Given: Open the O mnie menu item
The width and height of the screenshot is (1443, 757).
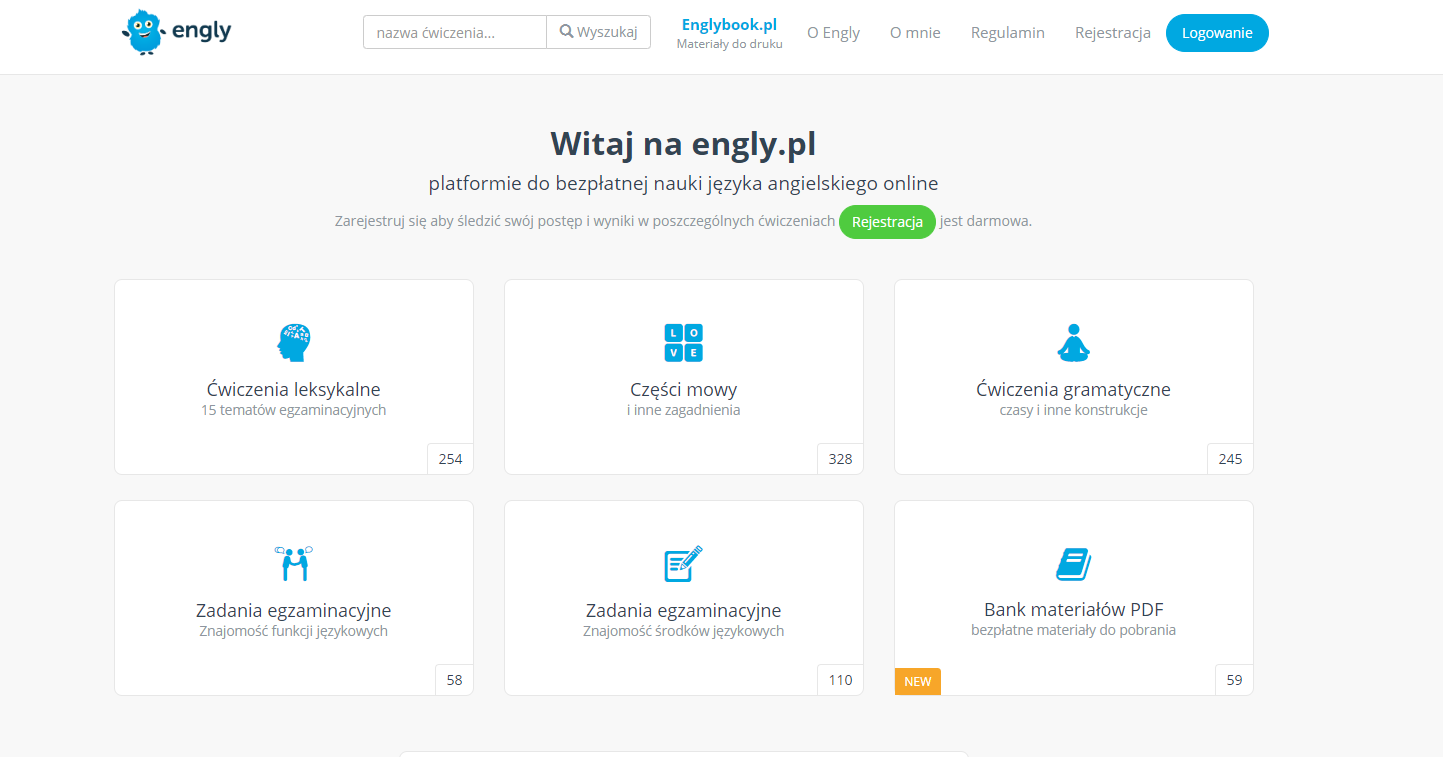Looking at the screenshot, I should tap(915, 33).
